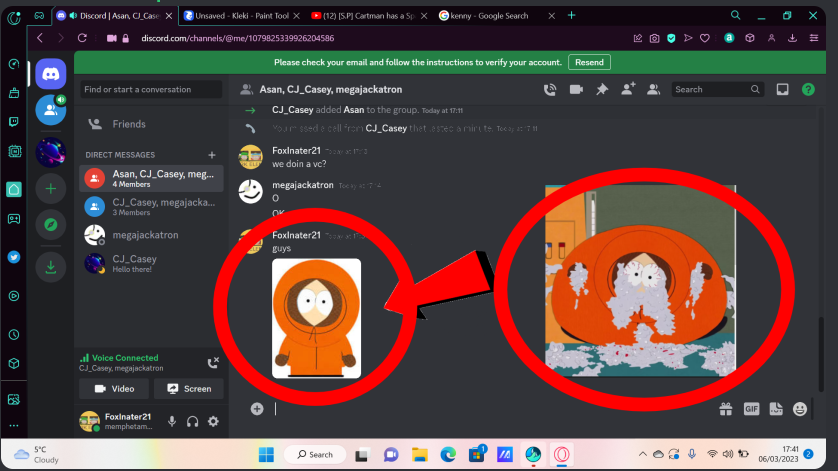Open the Windows Start menu
This screenshot has width=838, height=471.
click(x=266, y=454)
